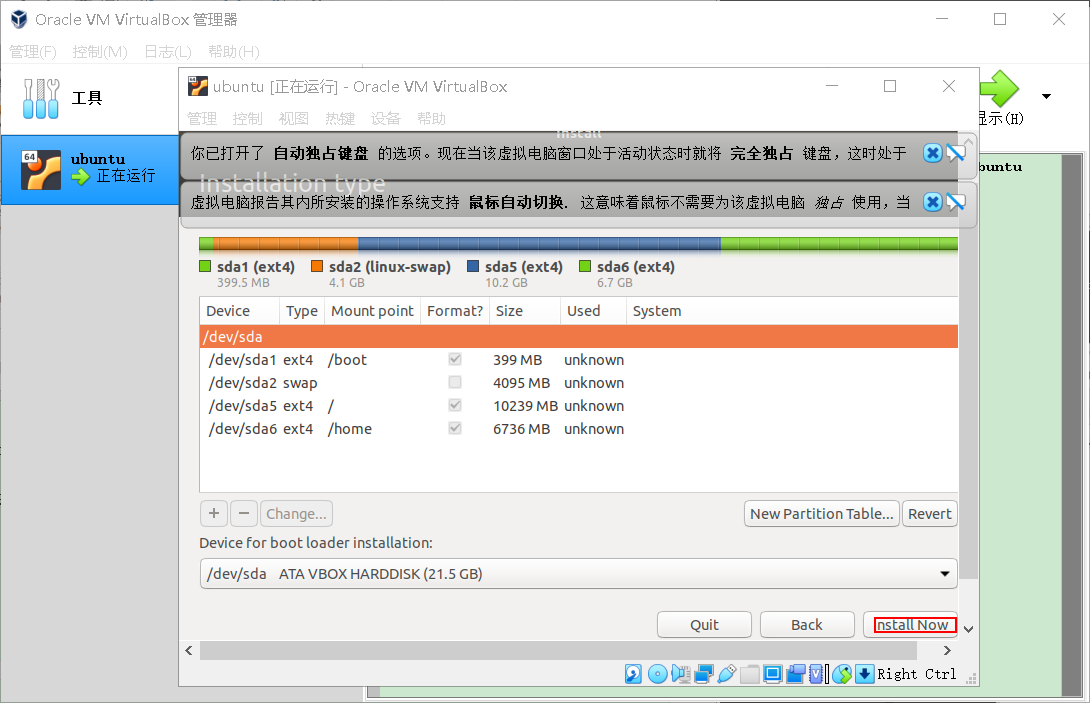Open the 帮助(H) menu in VirtualBox Manager
This screenshot has width=1090, height=703.
[x=234, y=52]
